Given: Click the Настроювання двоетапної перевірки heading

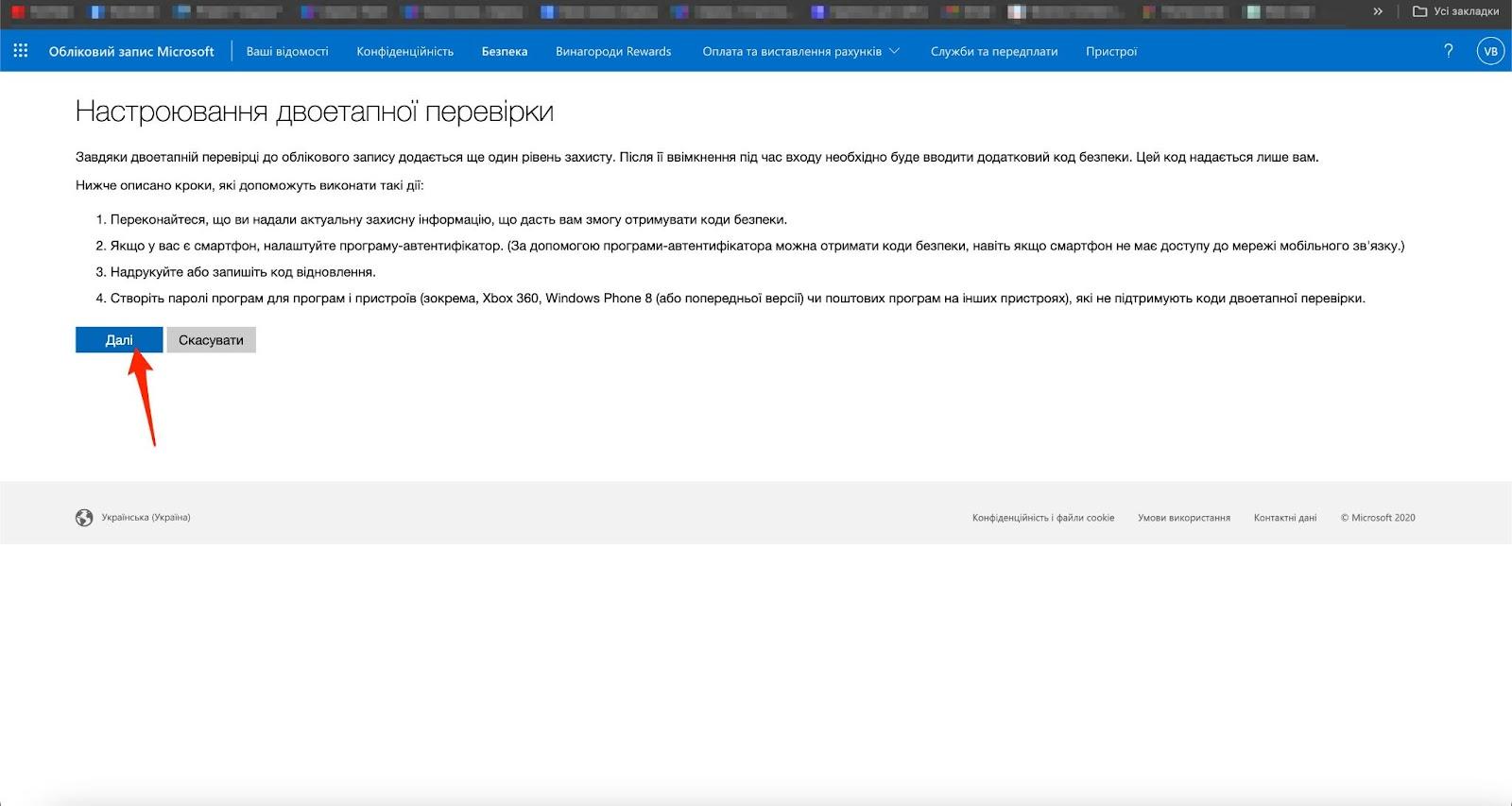Looking at the screenshot, I should pyautogui.click(x=315, y=111).
